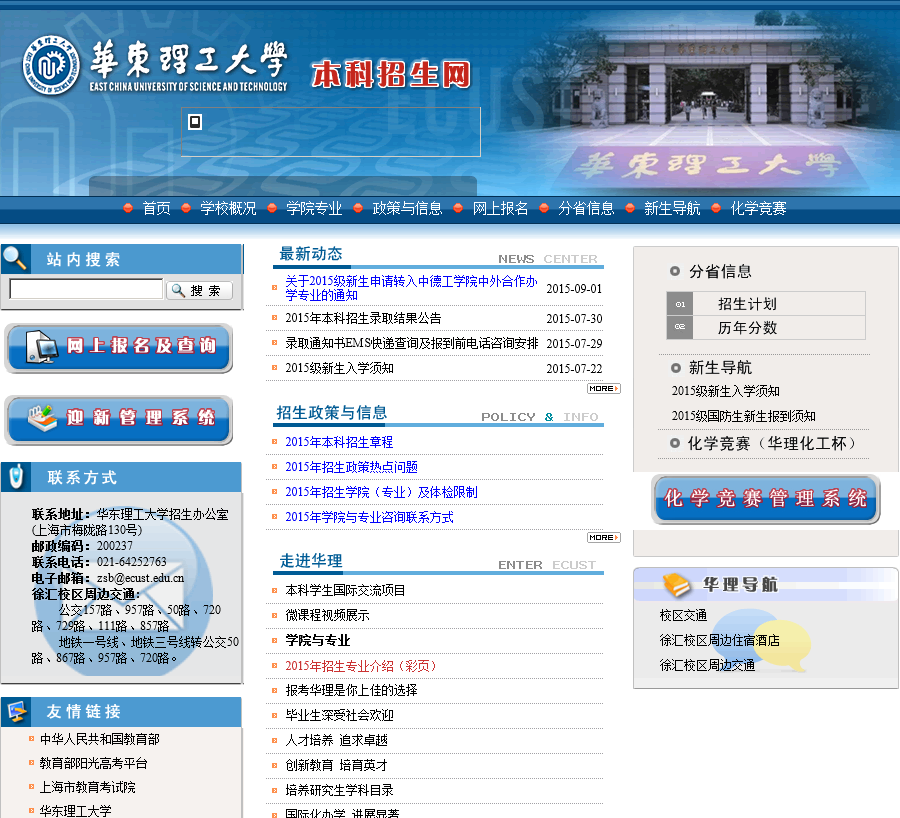Open 培养研究生学科目录 link
The width and height of the screenshot is (900, 818).
(x=339, y=790)
